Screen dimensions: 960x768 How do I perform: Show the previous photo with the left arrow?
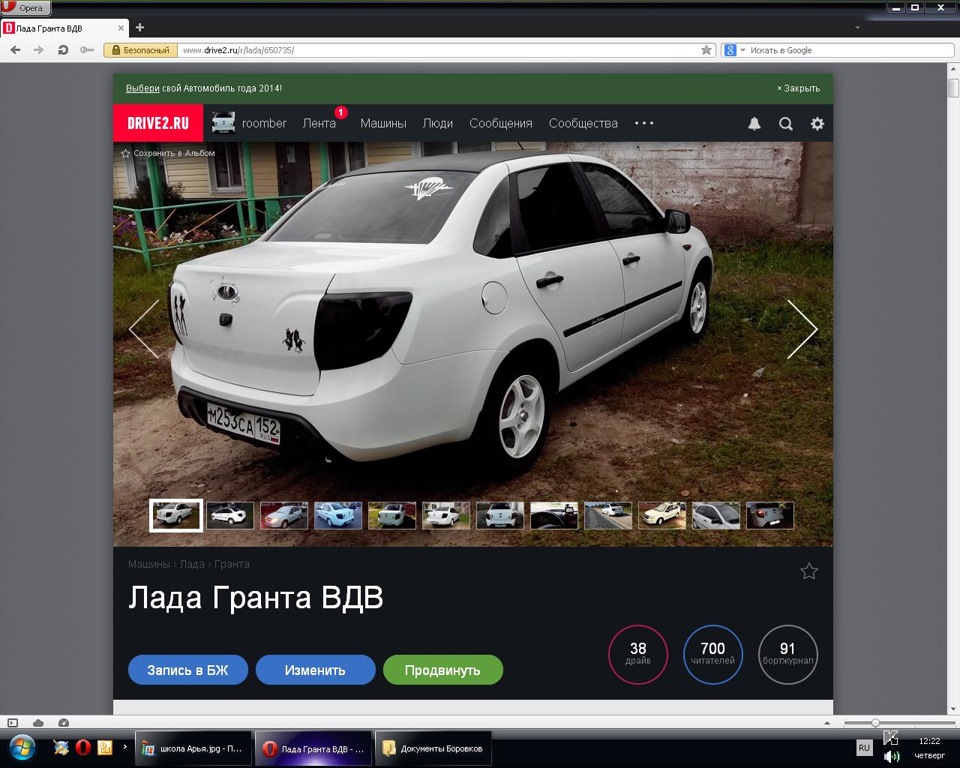143,328
